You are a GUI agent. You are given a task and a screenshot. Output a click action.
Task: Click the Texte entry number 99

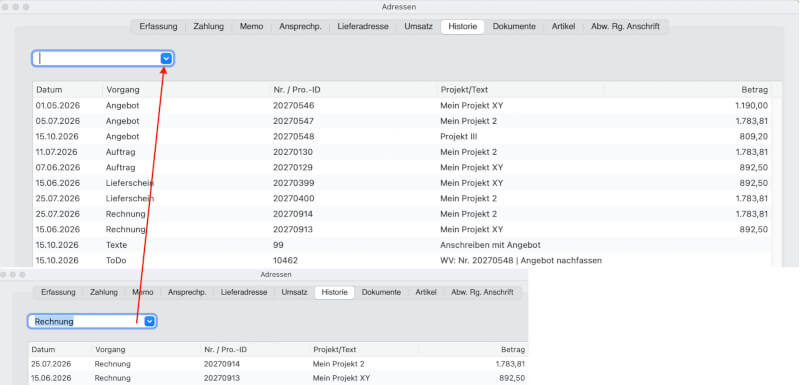(x=278, y=245)
